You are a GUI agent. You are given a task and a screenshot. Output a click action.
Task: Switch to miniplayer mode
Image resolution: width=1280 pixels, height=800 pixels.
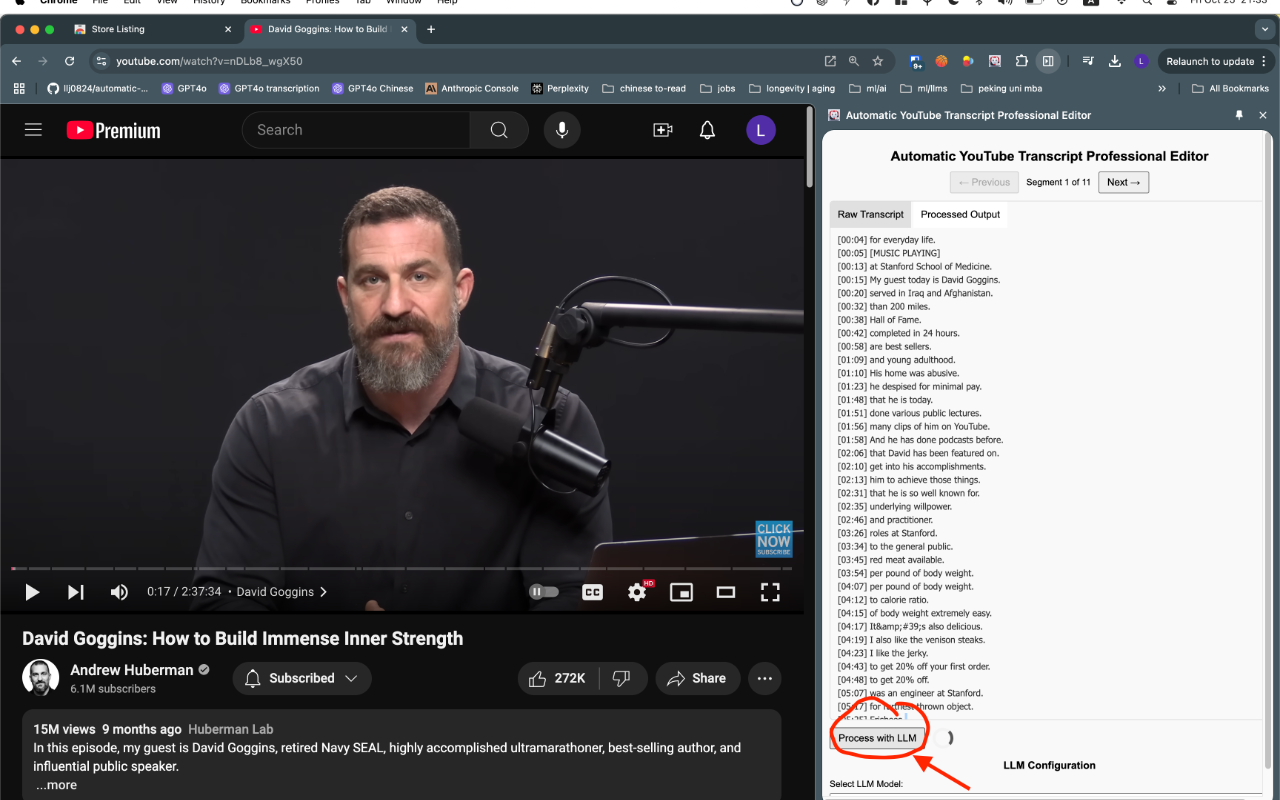[681, 592]
